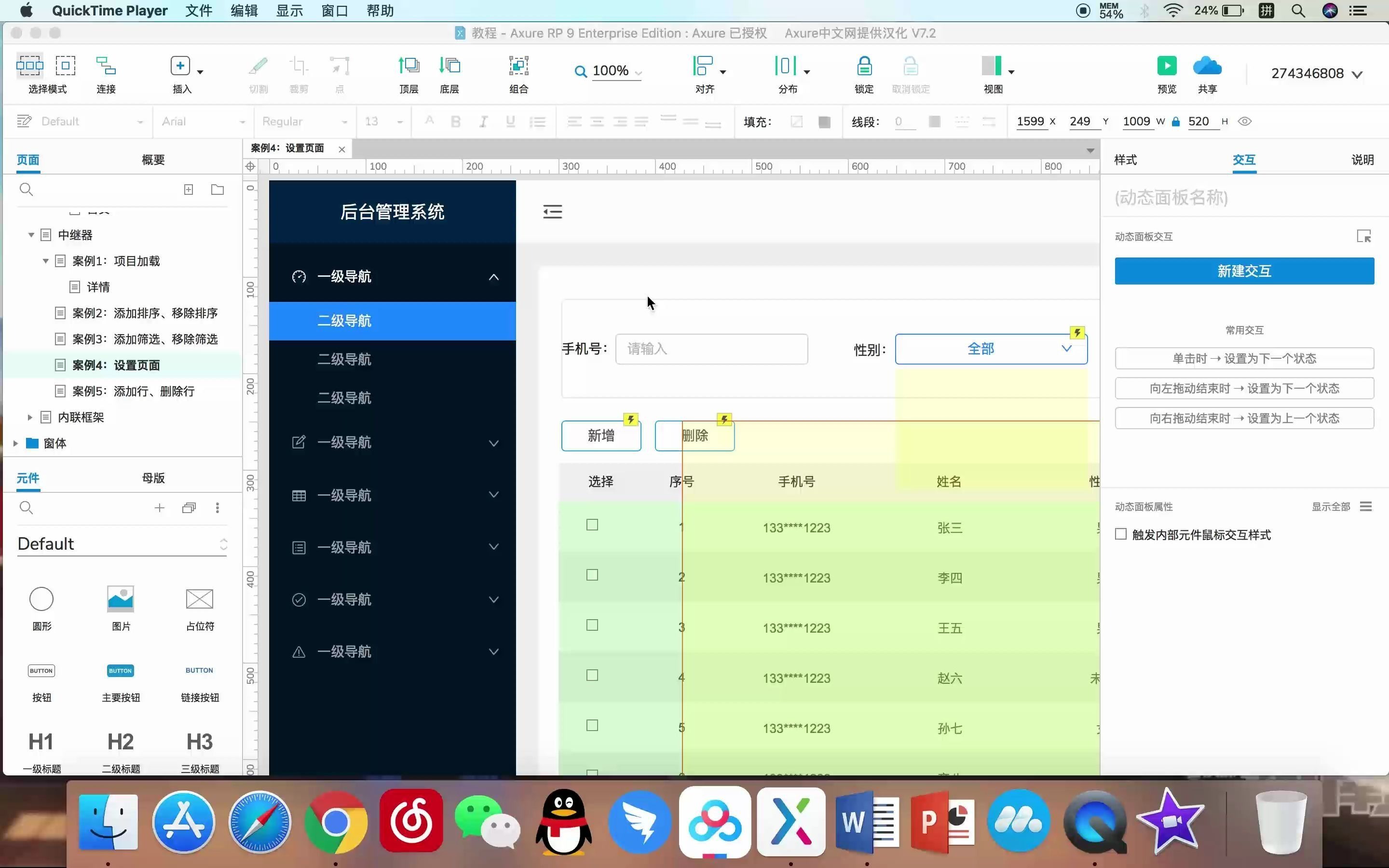The height and width of the screenshot is (868, 1389).
Task: Switch to the 概要 outline tab
Action: [153, 160]
